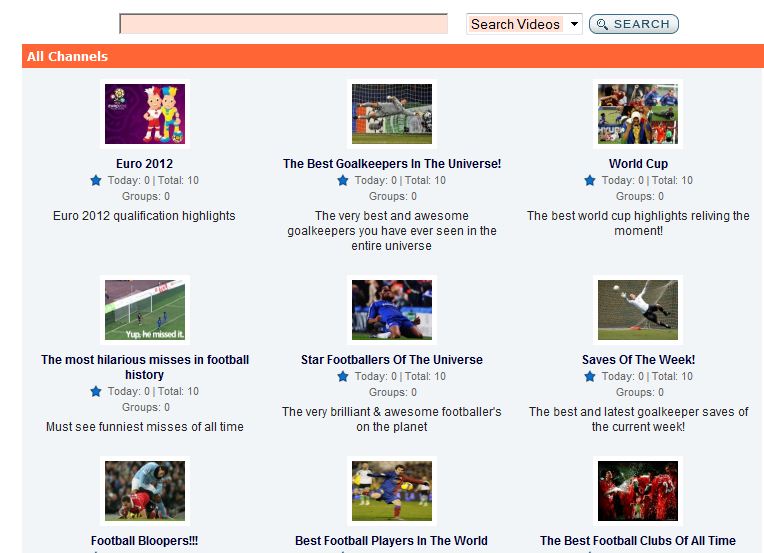Open the Football Bloopers channel thumbnail

[145, 491]
